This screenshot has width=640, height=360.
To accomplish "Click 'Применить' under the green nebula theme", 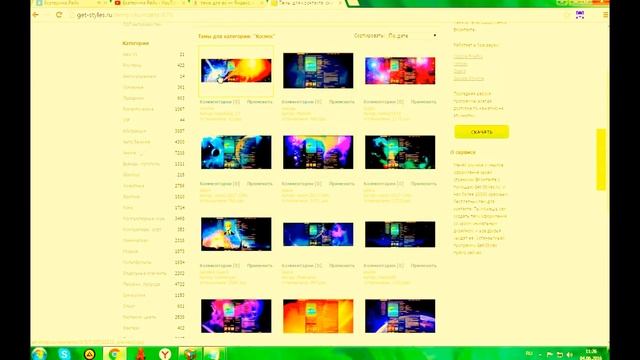I will tap(424, 184).
